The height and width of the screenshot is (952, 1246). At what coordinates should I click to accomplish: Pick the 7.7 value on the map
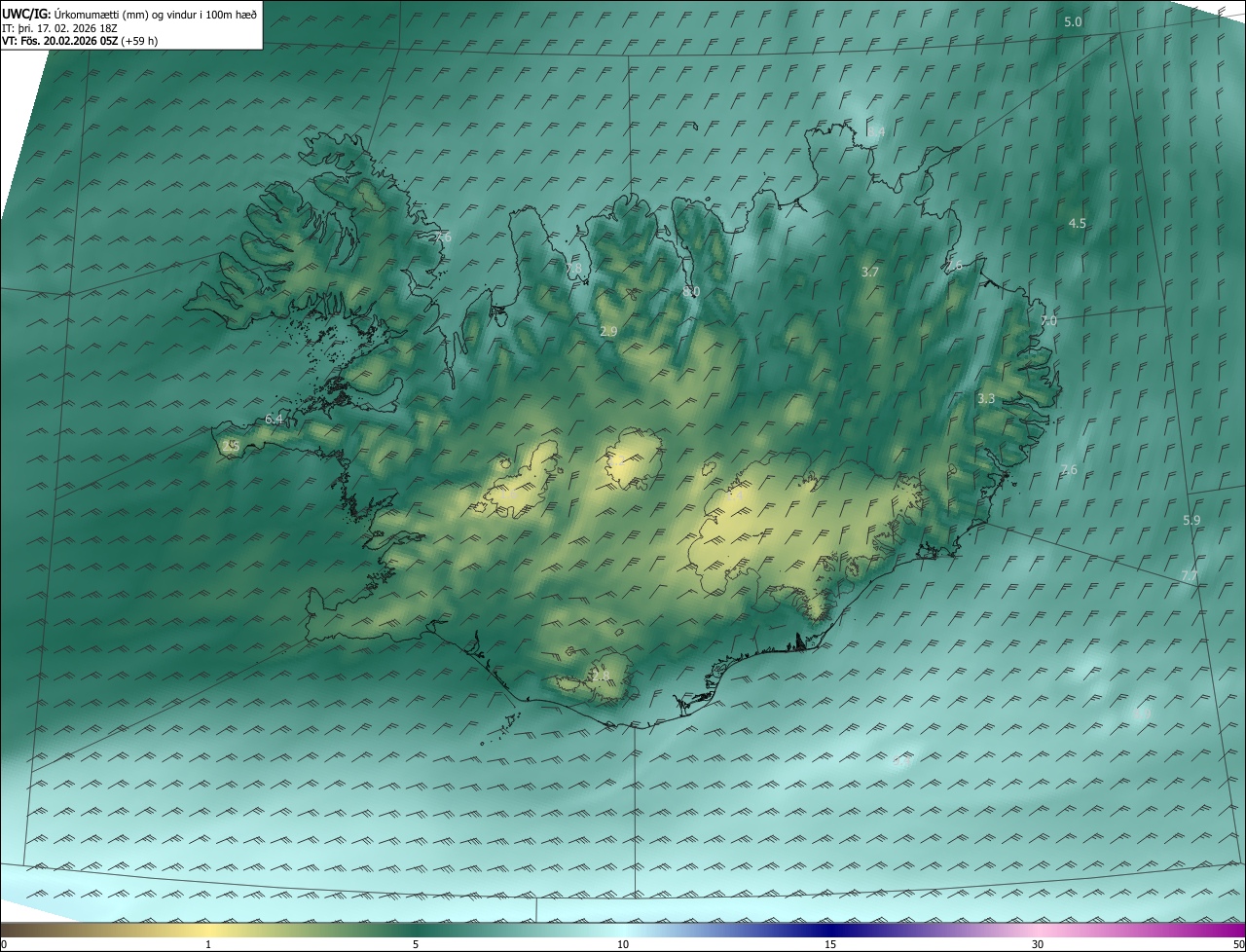1190,576
